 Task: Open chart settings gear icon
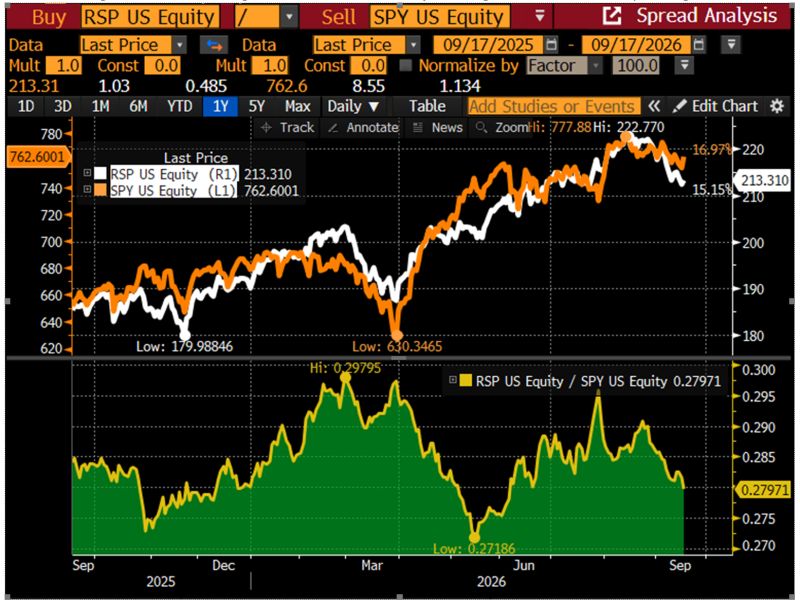777,106
